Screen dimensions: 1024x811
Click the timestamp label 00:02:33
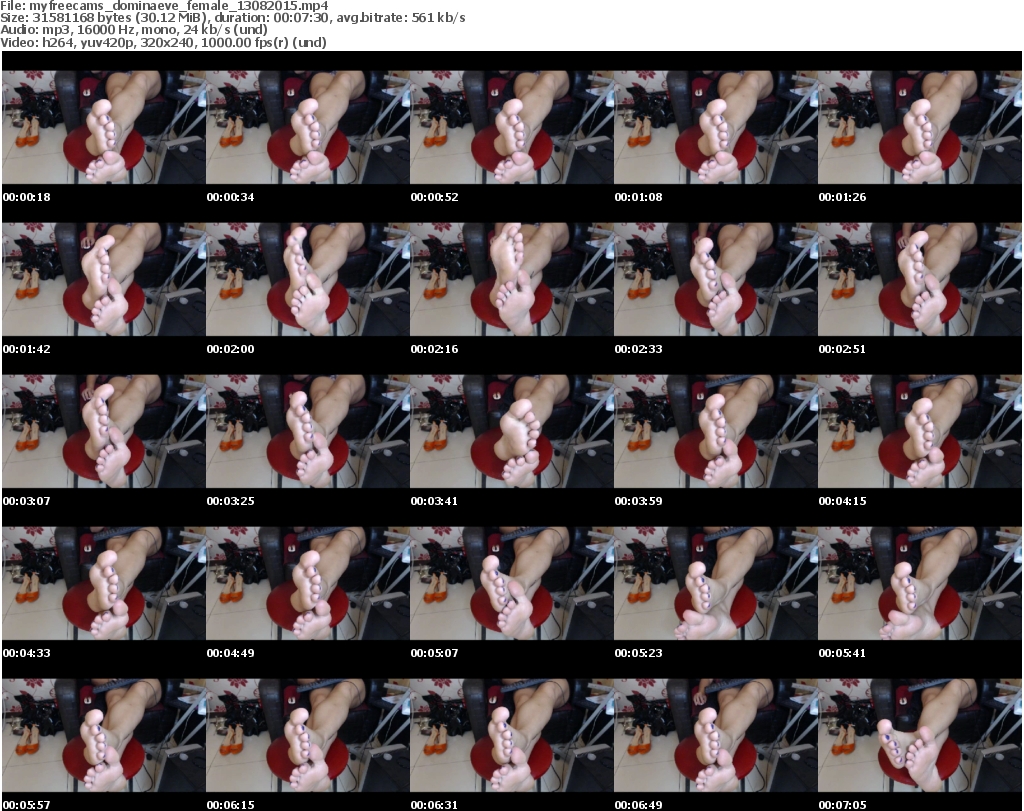point(639,349)
